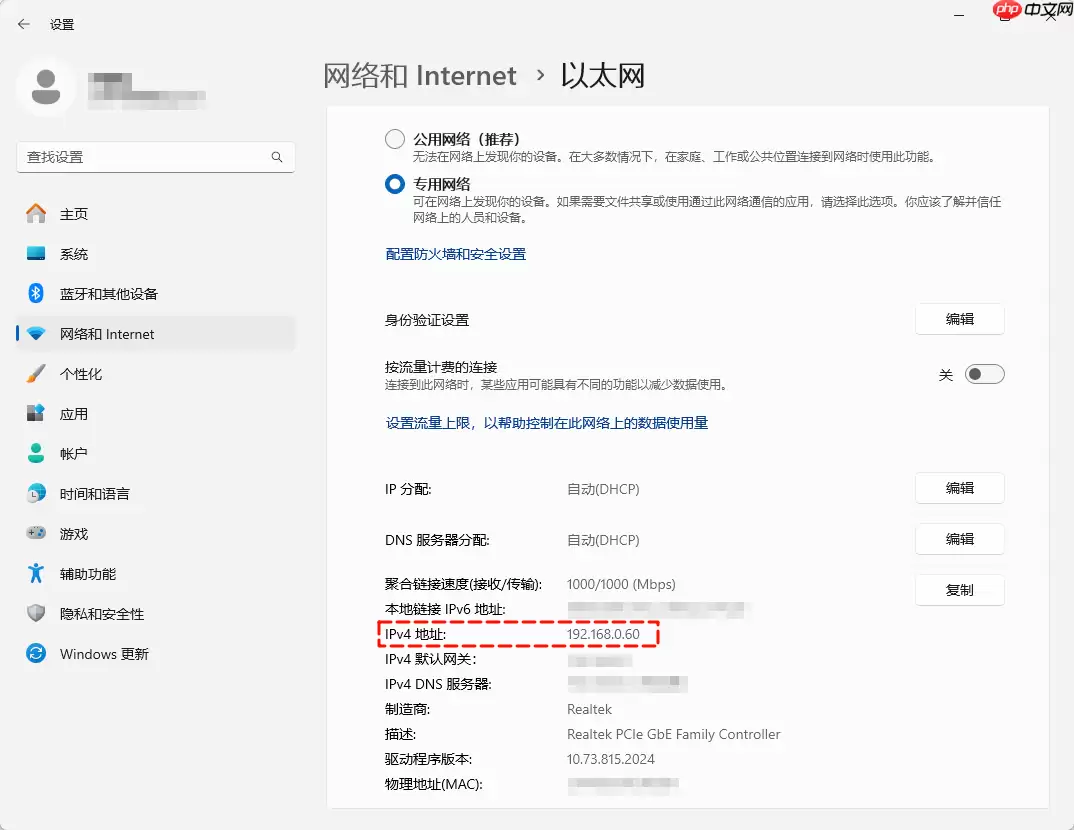Screen dimensions: 1074x830
Task: Open 游戏 settings section
Action: pyautogui.click(x=155, y=533)
